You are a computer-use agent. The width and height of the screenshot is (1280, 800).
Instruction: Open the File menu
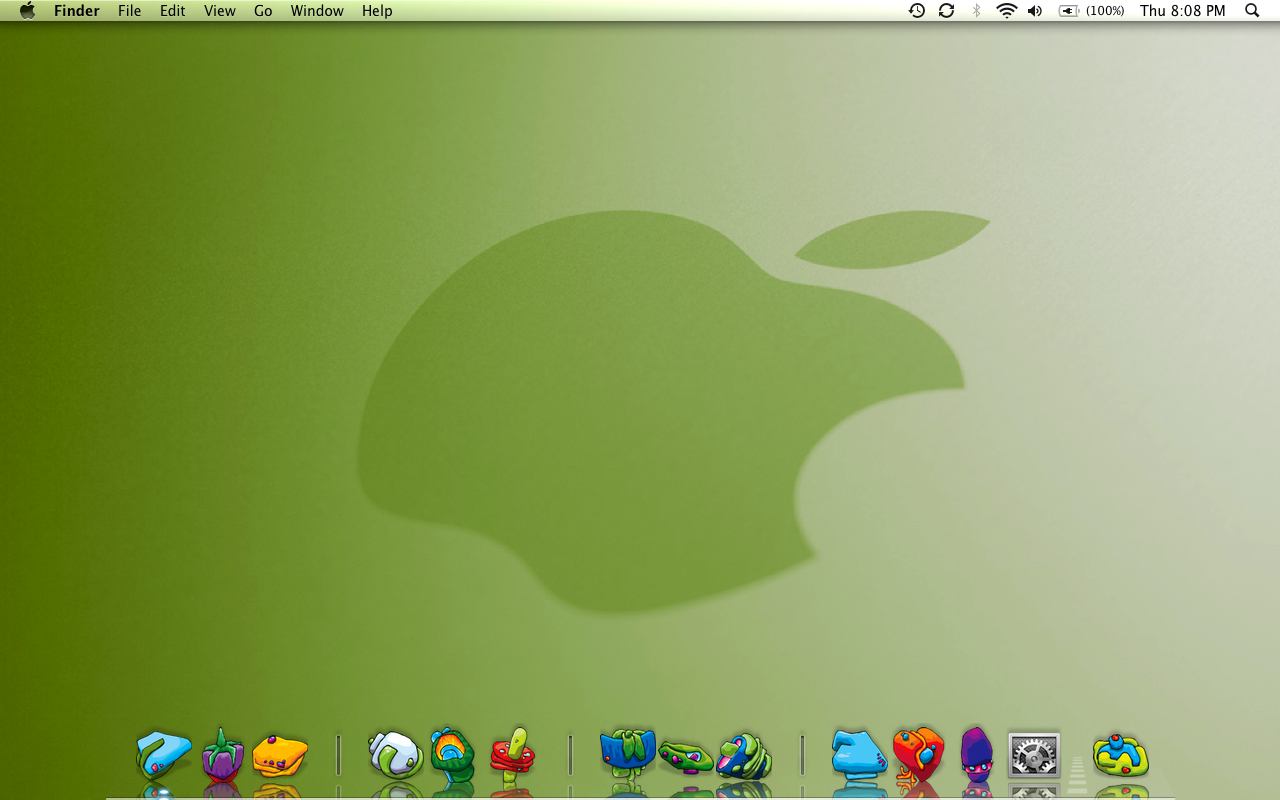coord(129,11)
